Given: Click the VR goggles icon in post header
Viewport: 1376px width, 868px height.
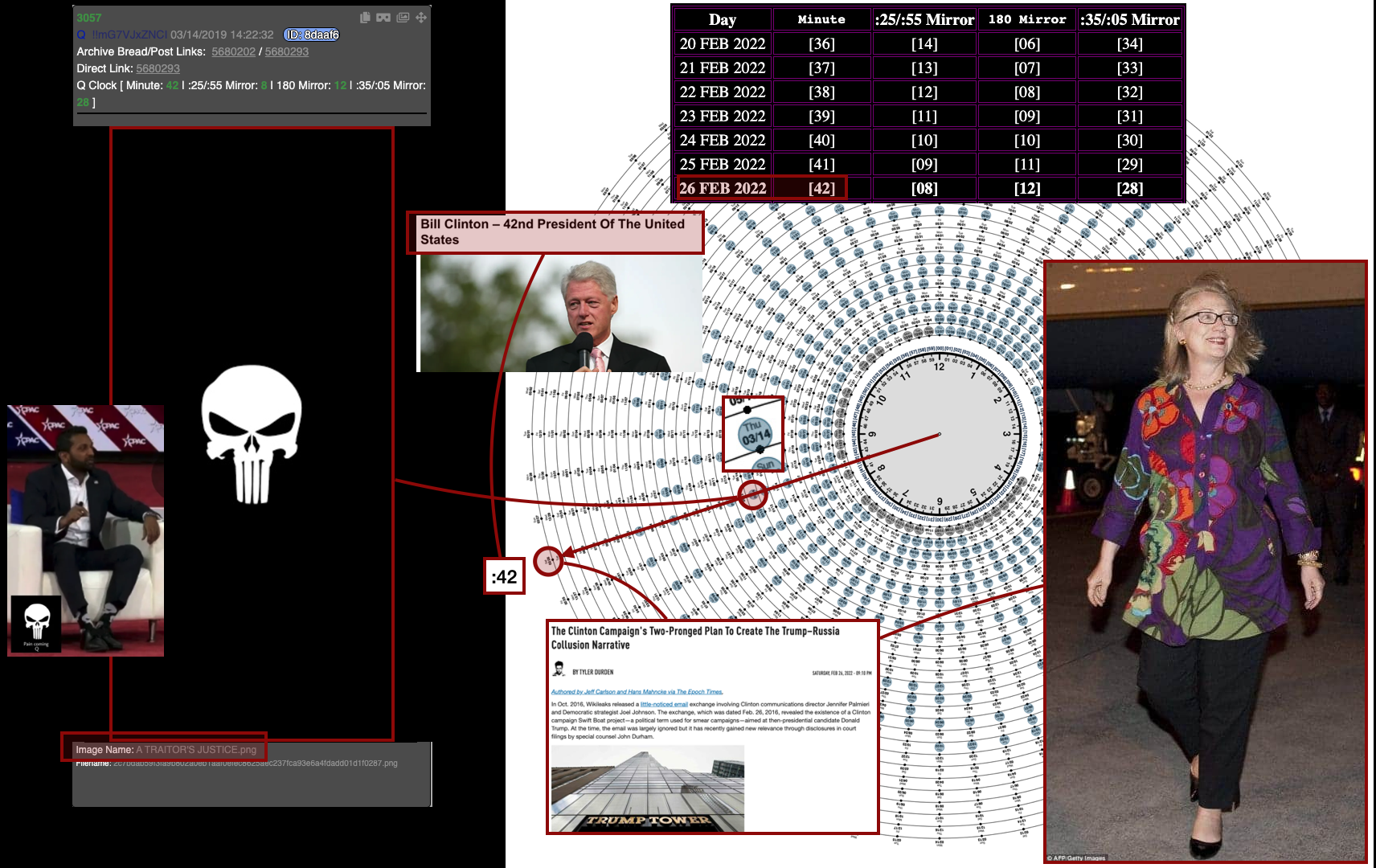Looking at the screenshot, I should [x=383, y=17].
